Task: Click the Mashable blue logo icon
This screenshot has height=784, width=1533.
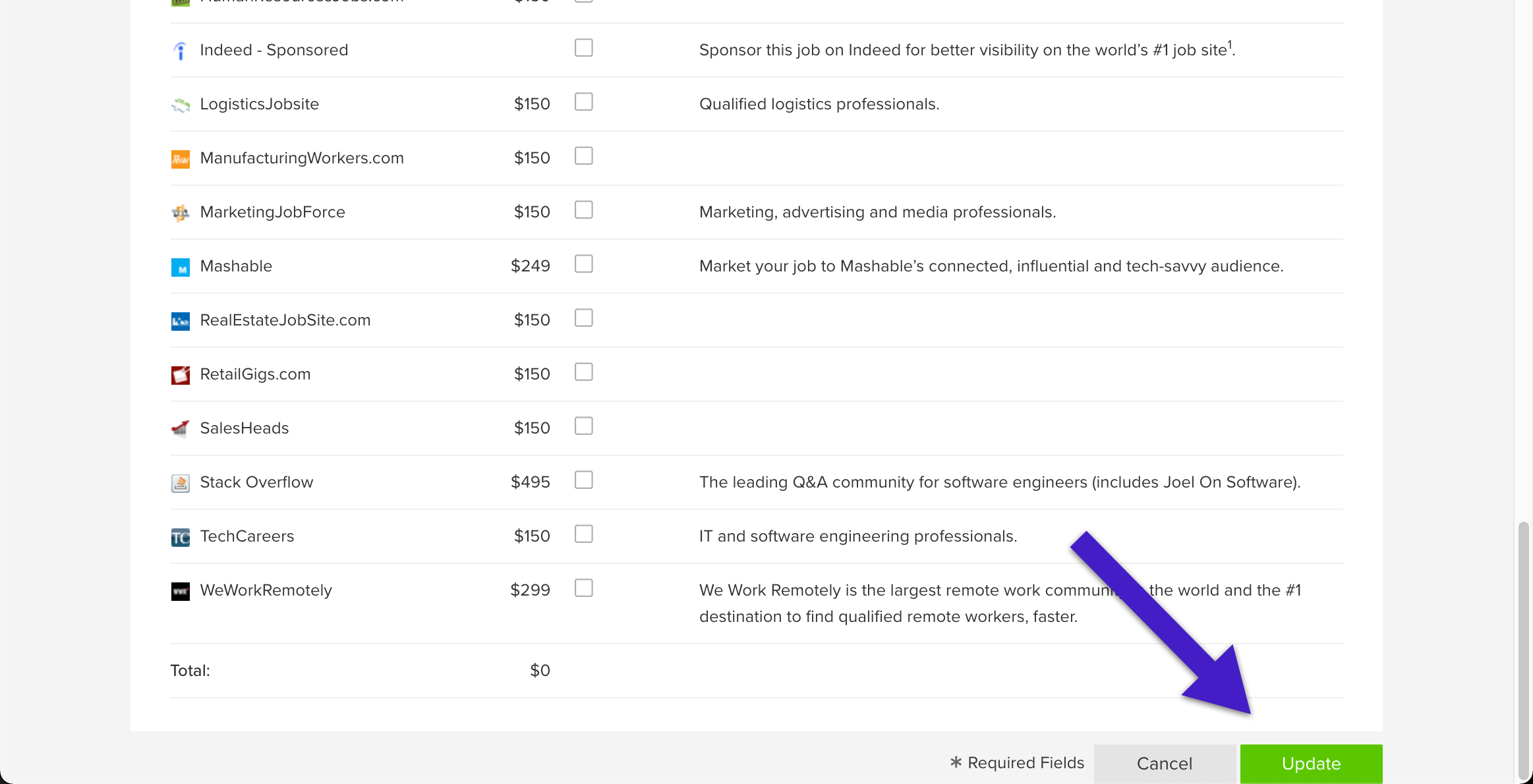Action: coord(180,267)
